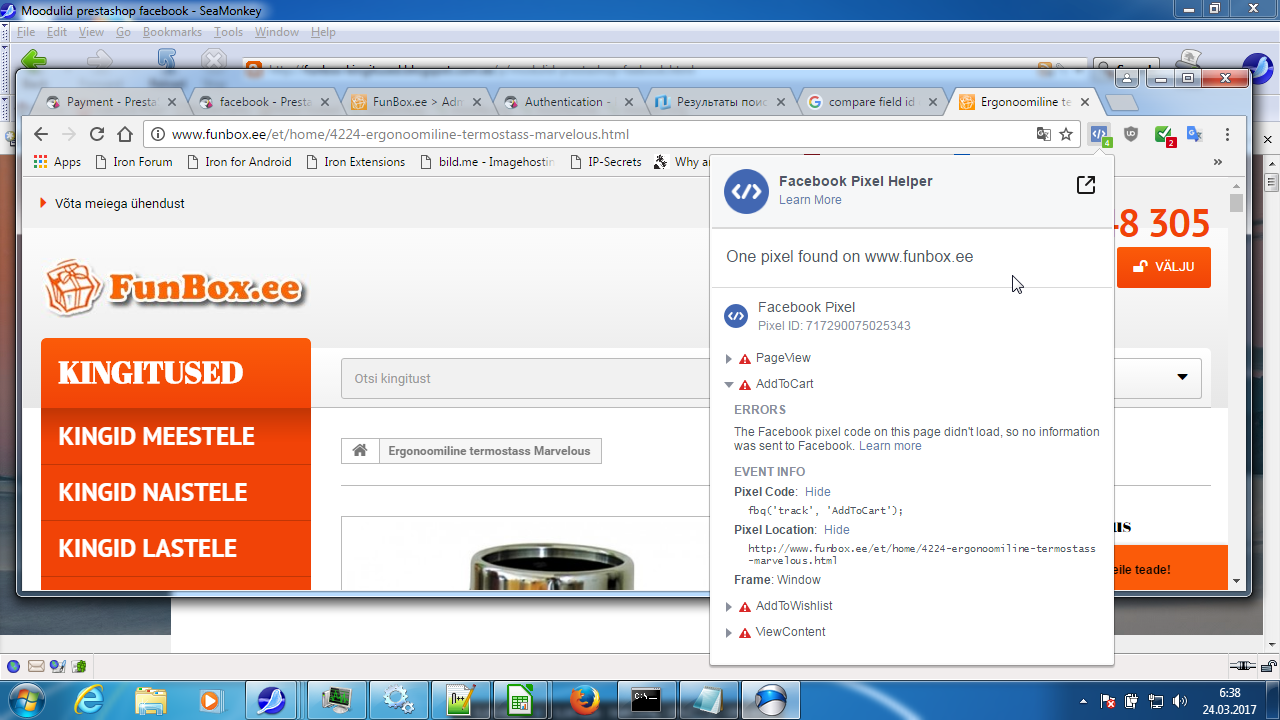Launch Internet Explorer from the taskbar

click(90, 699)
